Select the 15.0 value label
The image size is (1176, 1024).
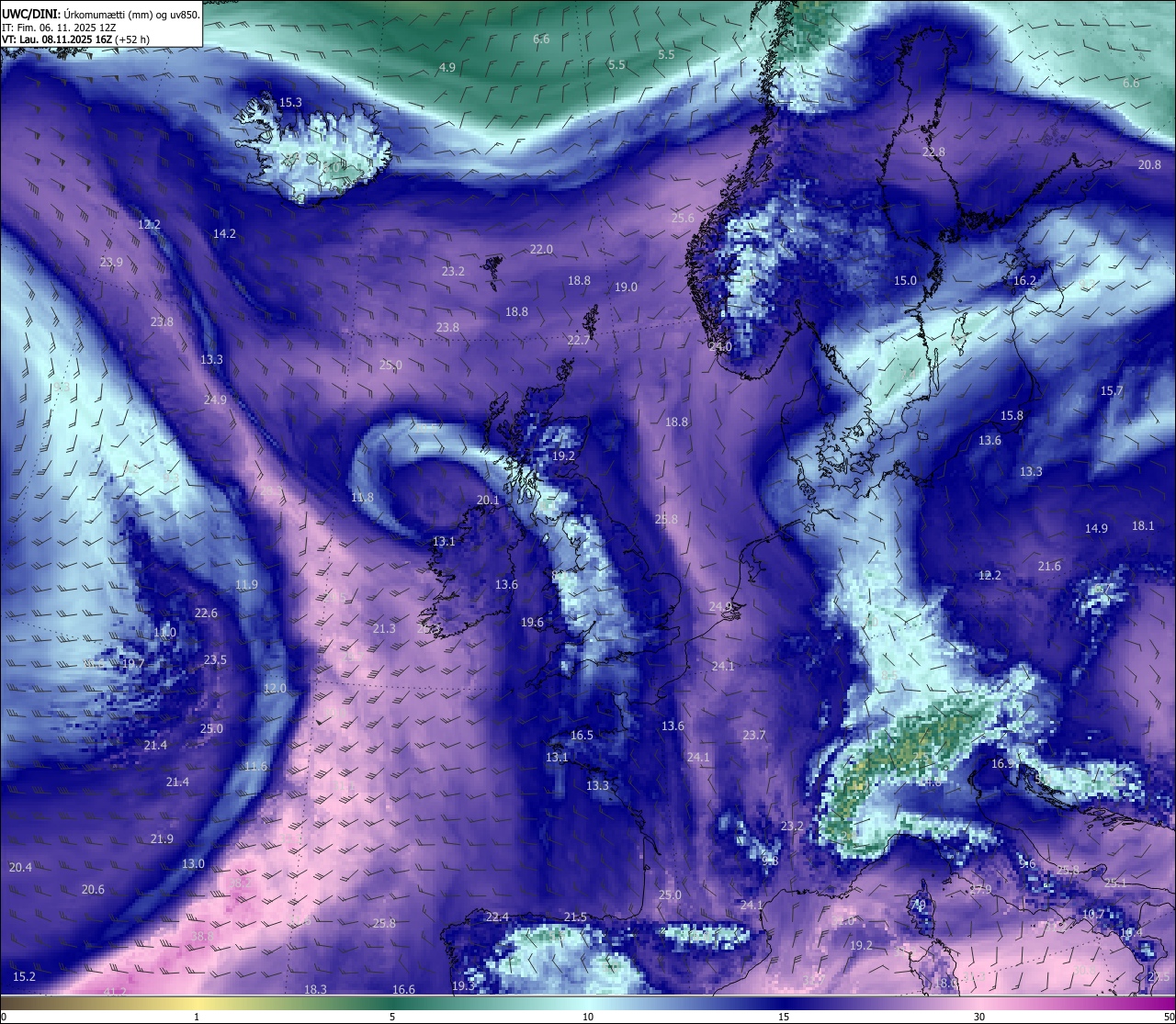pyautogui.click(x=906, y=281)
